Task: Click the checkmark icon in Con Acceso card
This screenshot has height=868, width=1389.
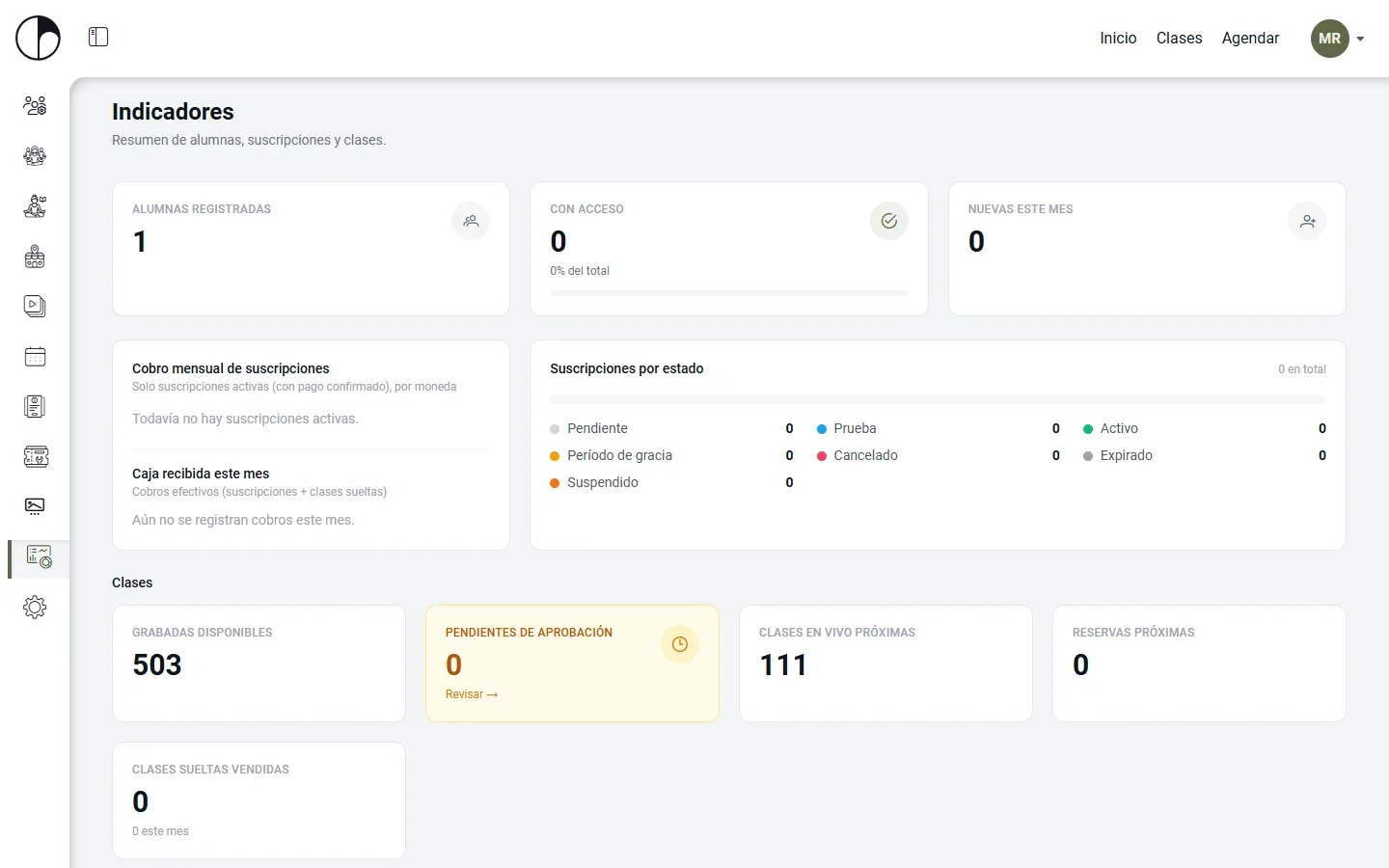Action: coord(889,221)
